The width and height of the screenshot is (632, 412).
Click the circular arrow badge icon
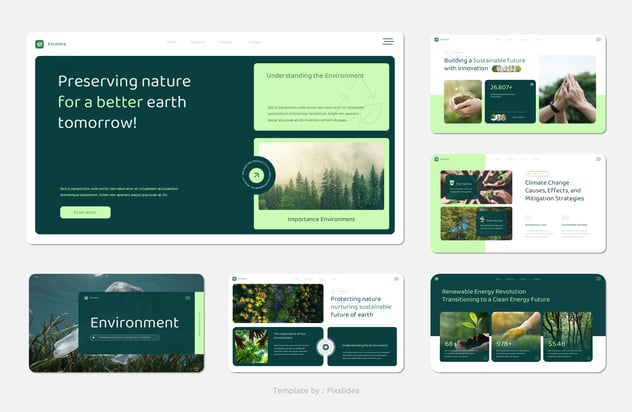[x=256, y=175]
